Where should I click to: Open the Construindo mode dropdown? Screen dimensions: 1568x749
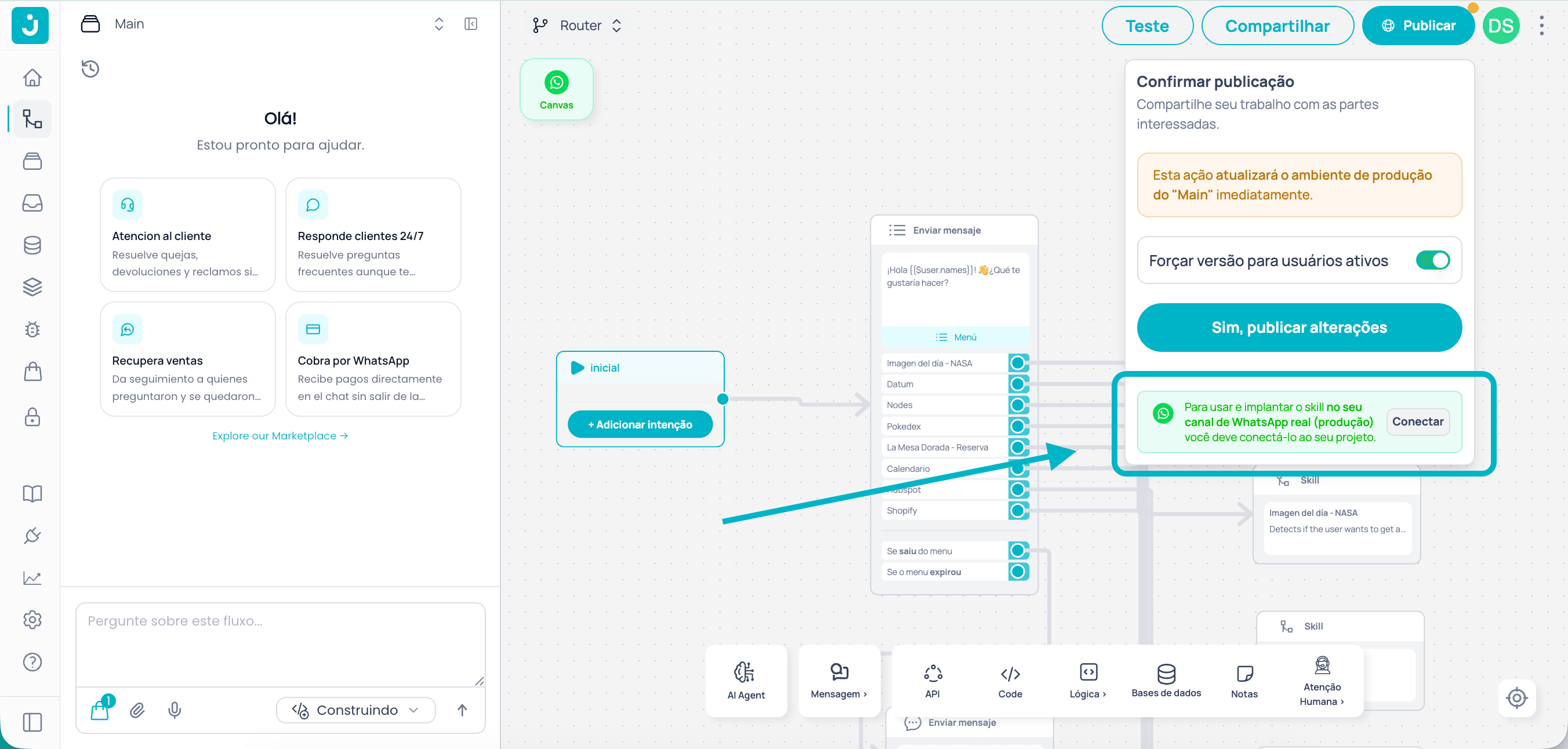click(x=355, y=710)
